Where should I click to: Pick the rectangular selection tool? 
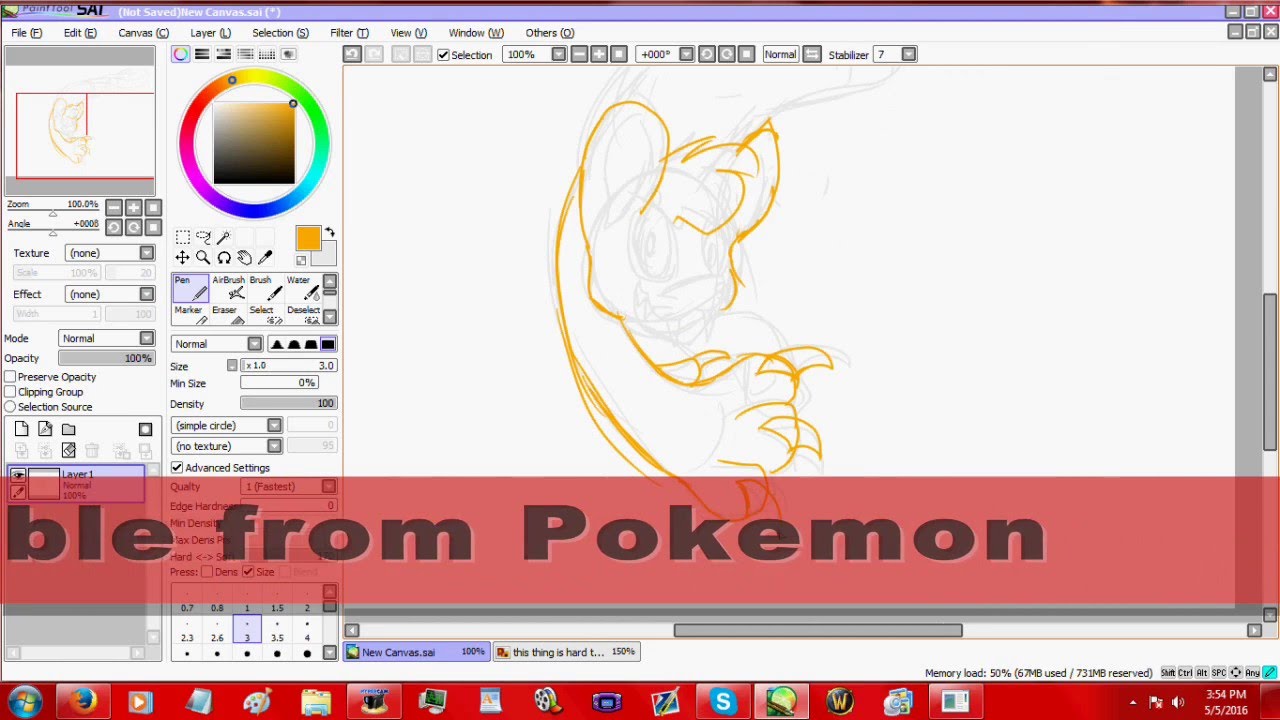(x=183, y=237)
